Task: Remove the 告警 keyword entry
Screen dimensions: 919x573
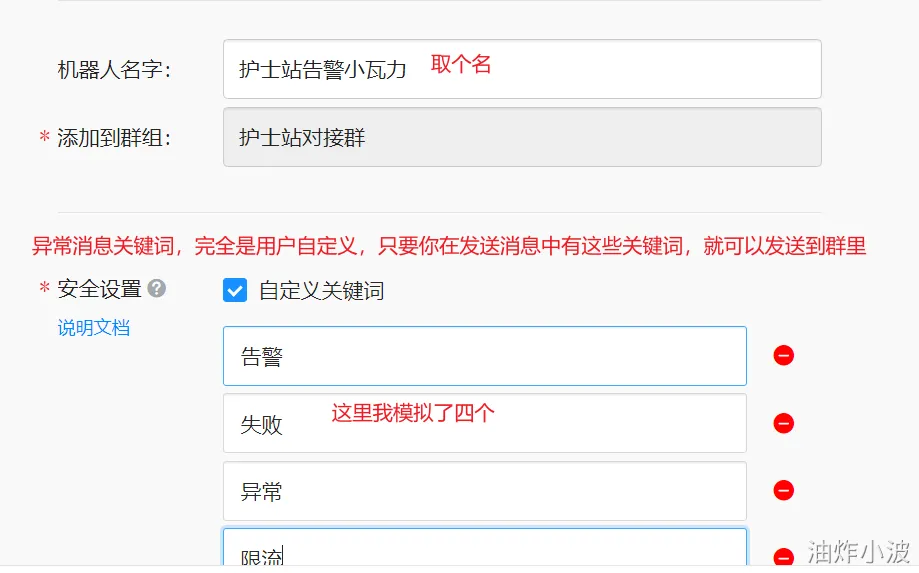Action: tap(784, 355)
